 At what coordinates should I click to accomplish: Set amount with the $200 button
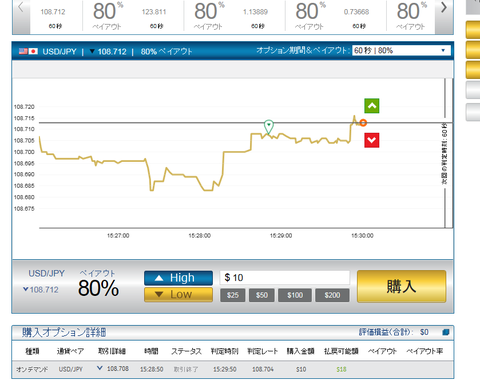(x=332, y=295)
